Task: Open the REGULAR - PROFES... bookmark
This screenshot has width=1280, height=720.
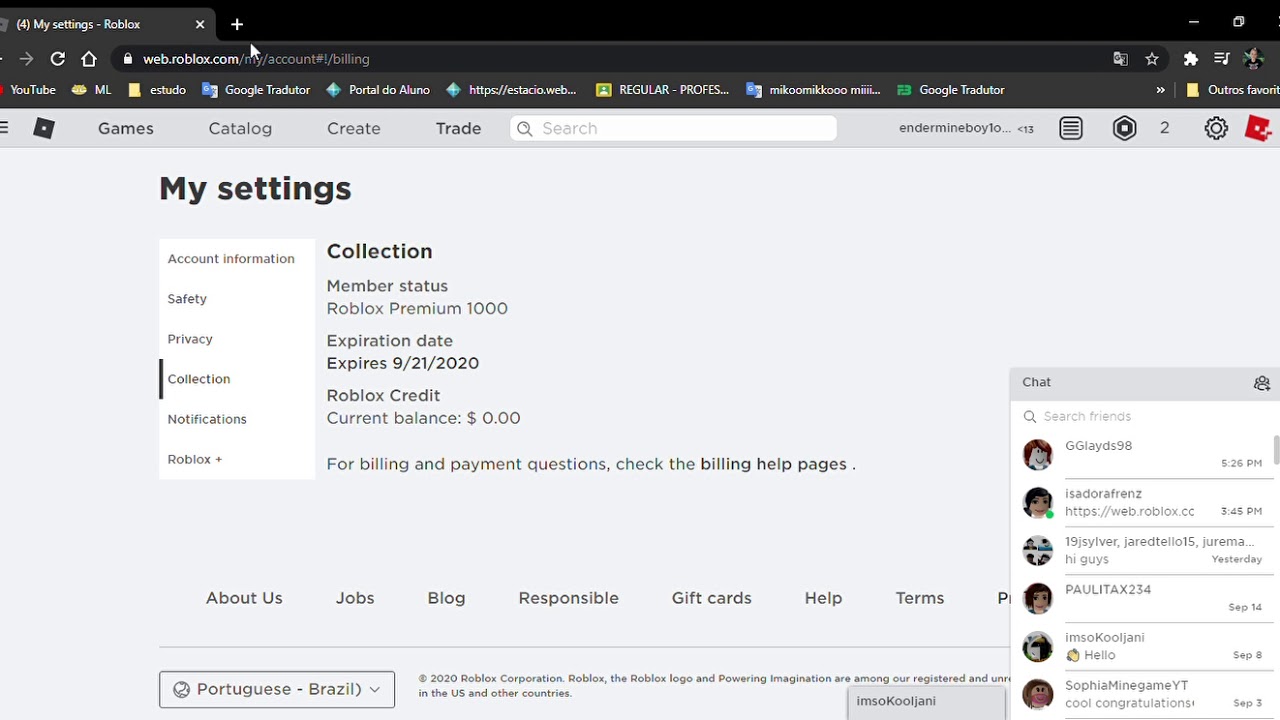Action: pos(662,90)
